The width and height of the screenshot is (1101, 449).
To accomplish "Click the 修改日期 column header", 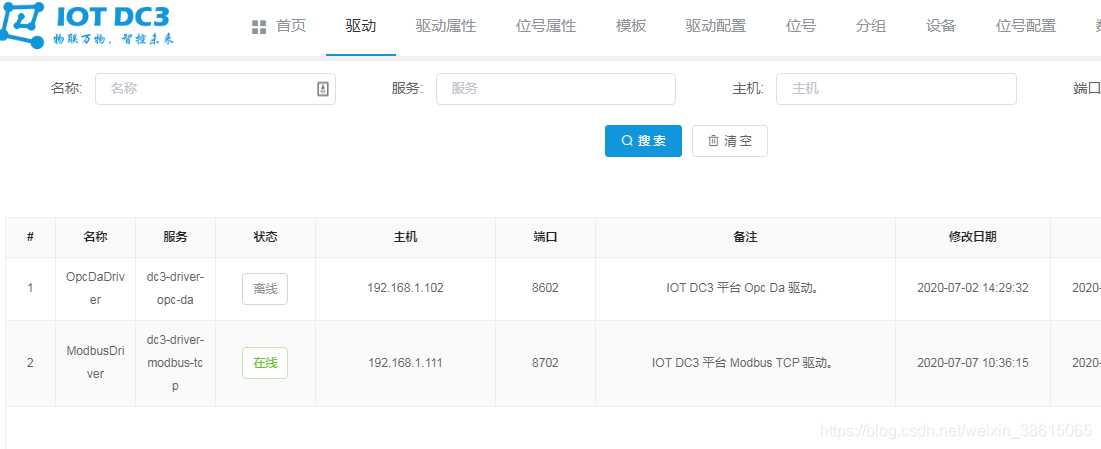I will [x=973, y=237].
